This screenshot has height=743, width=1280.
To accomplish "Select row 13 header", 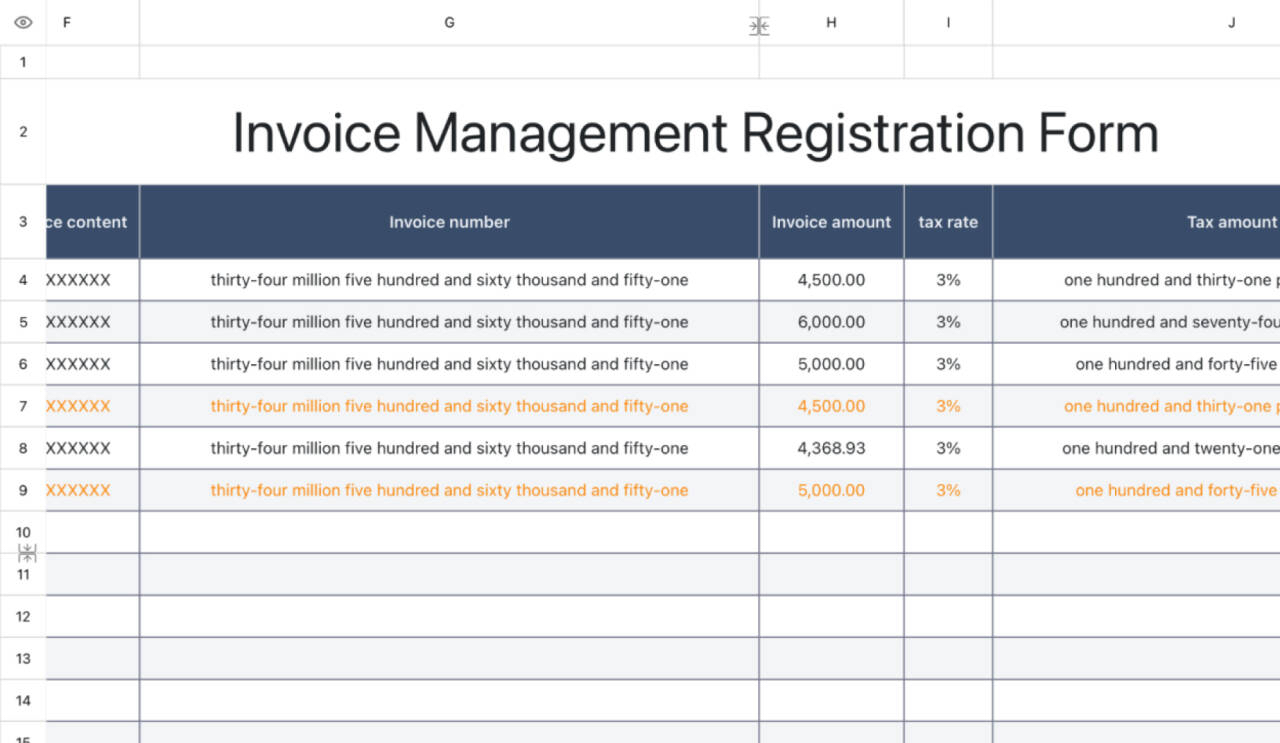I will pos(23,658).
